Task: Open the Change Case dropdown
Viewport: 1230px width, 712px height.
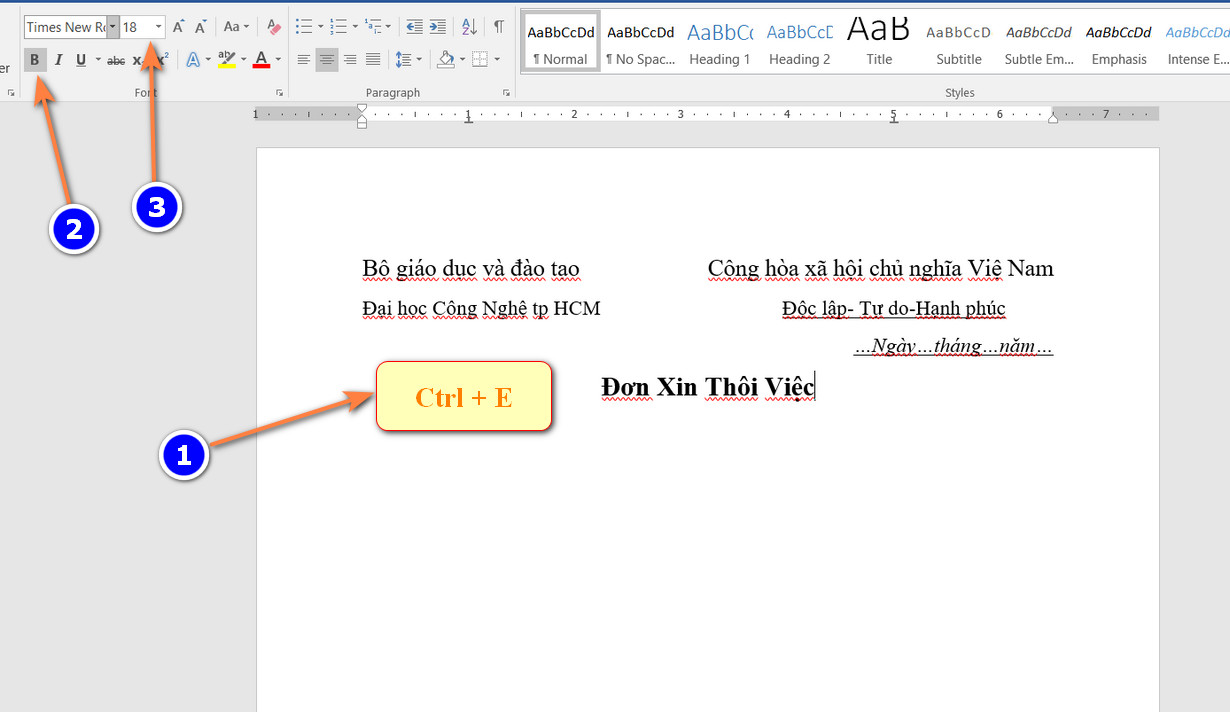Action: click(236, 27)
